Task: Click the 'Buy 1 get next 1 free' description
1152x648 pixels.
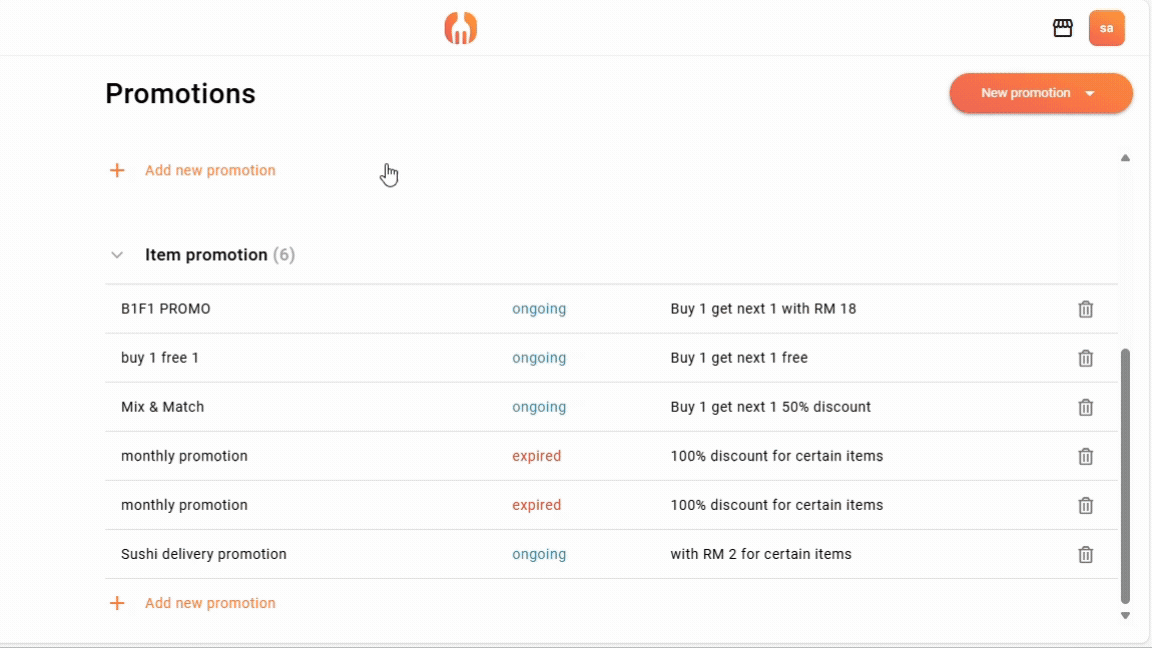Action: click(739, 358)
